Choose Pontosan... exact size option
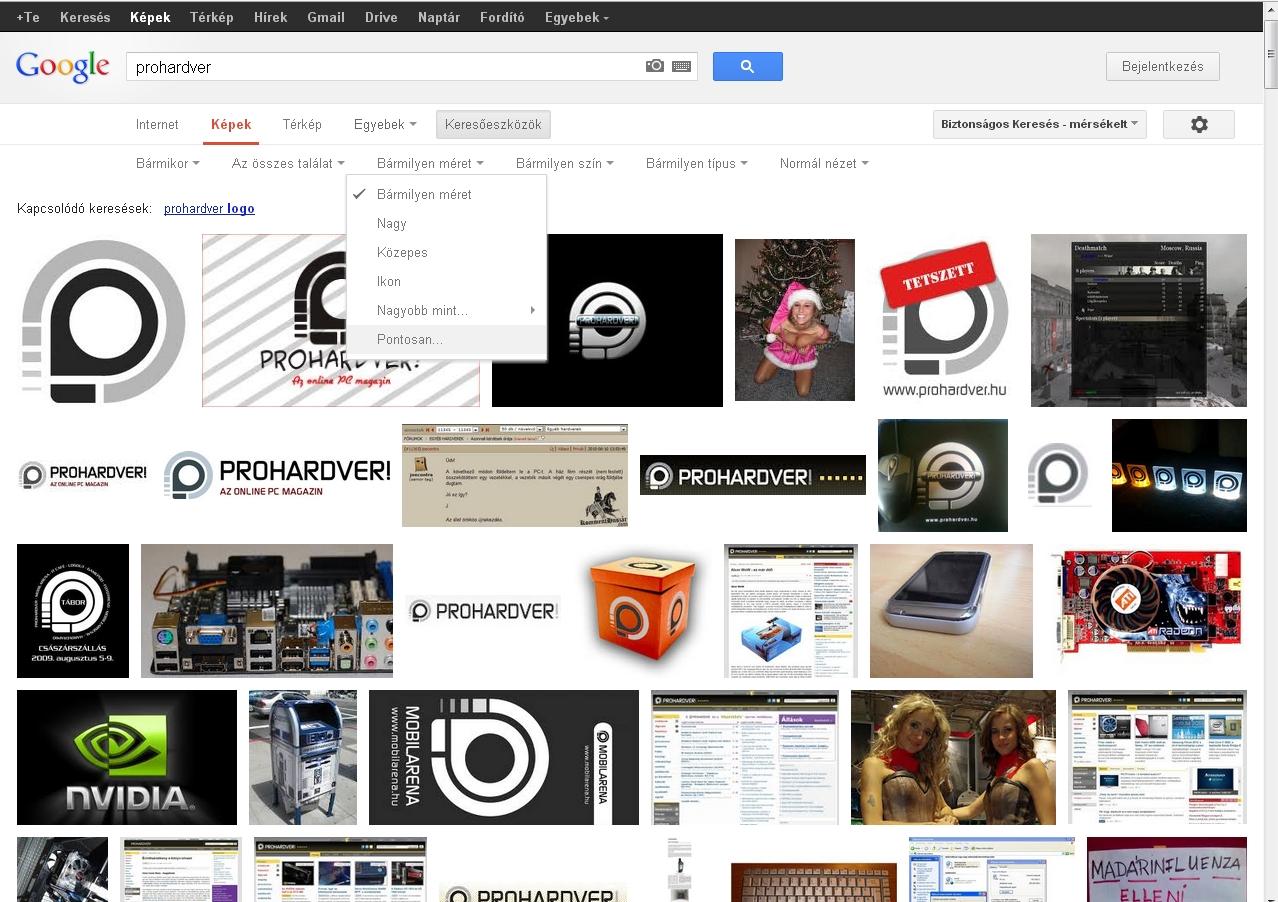1278x902 pixels. (446, 339)
